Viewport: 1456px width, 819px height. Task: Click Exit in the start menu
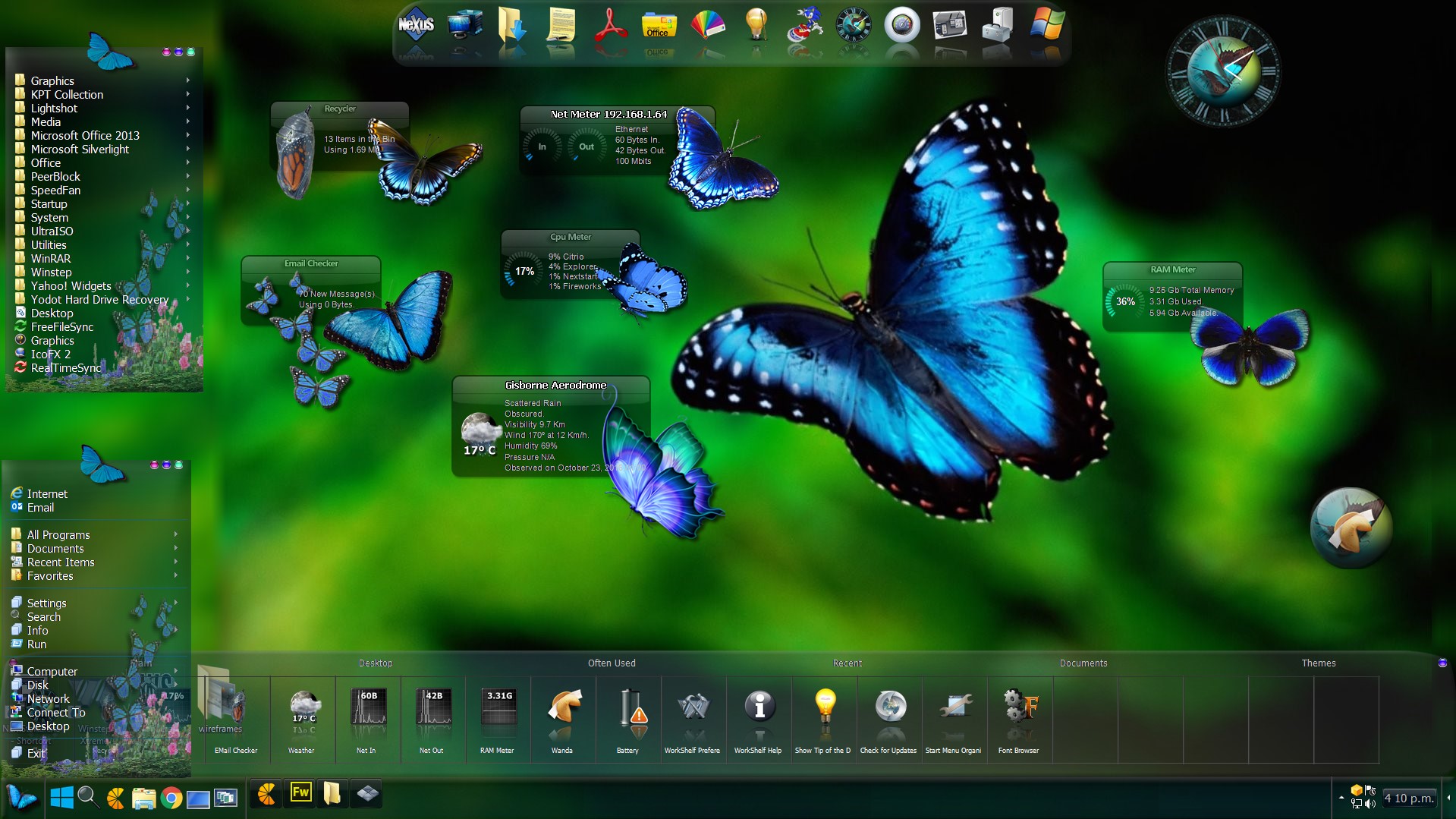coord(36,753)
